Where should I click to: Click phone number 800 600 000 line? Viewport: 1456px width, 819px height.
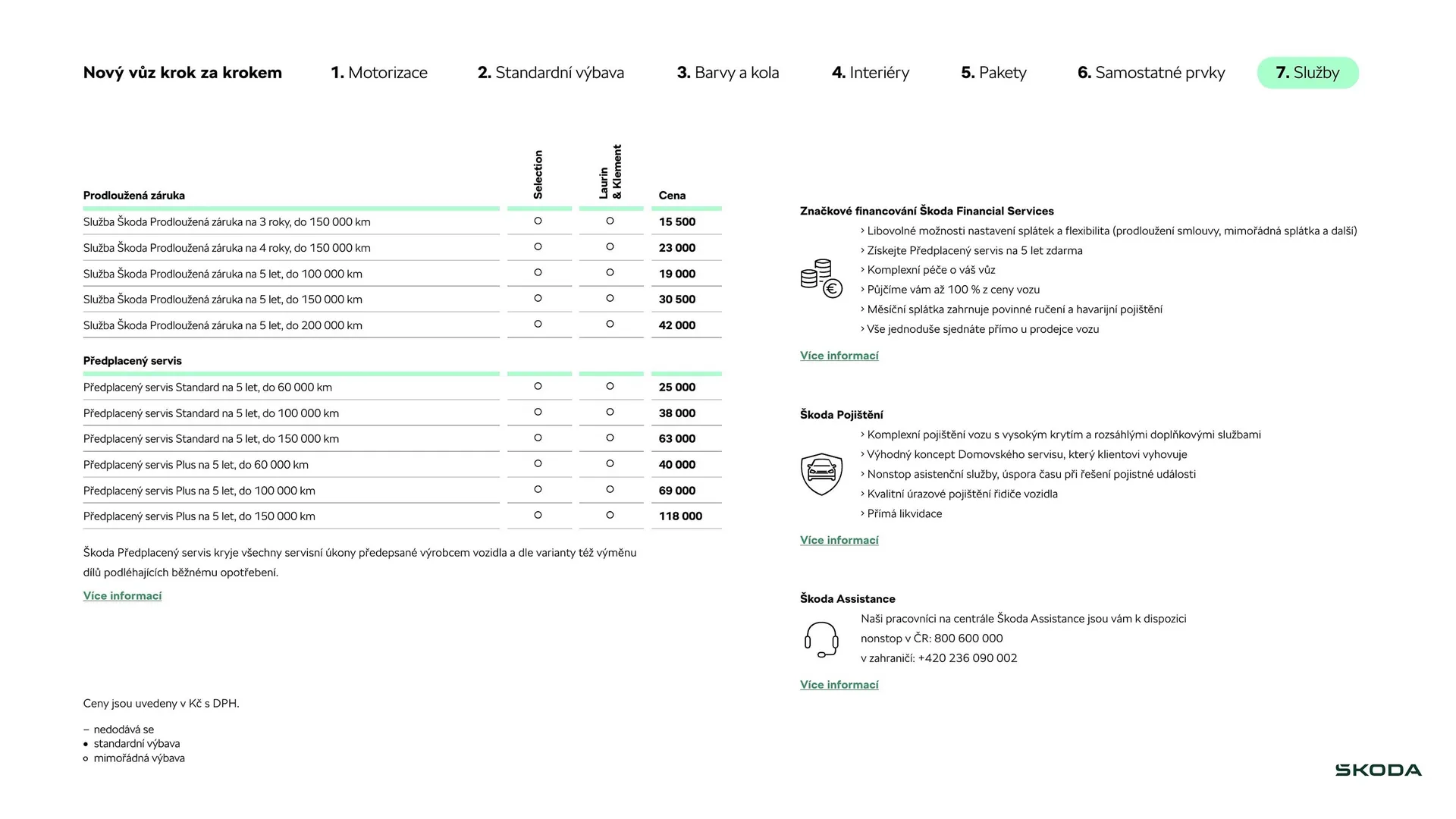[932, 639]
